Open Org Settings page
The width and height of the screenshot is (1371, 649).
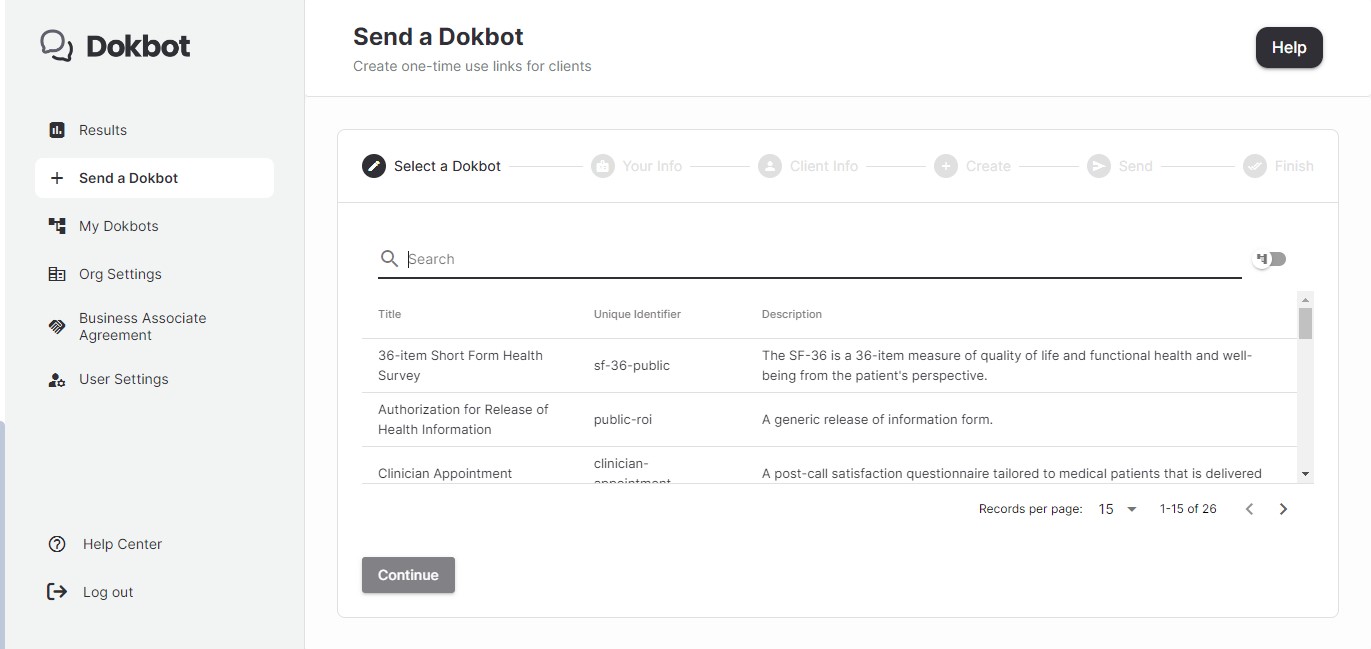click(154, 274)
